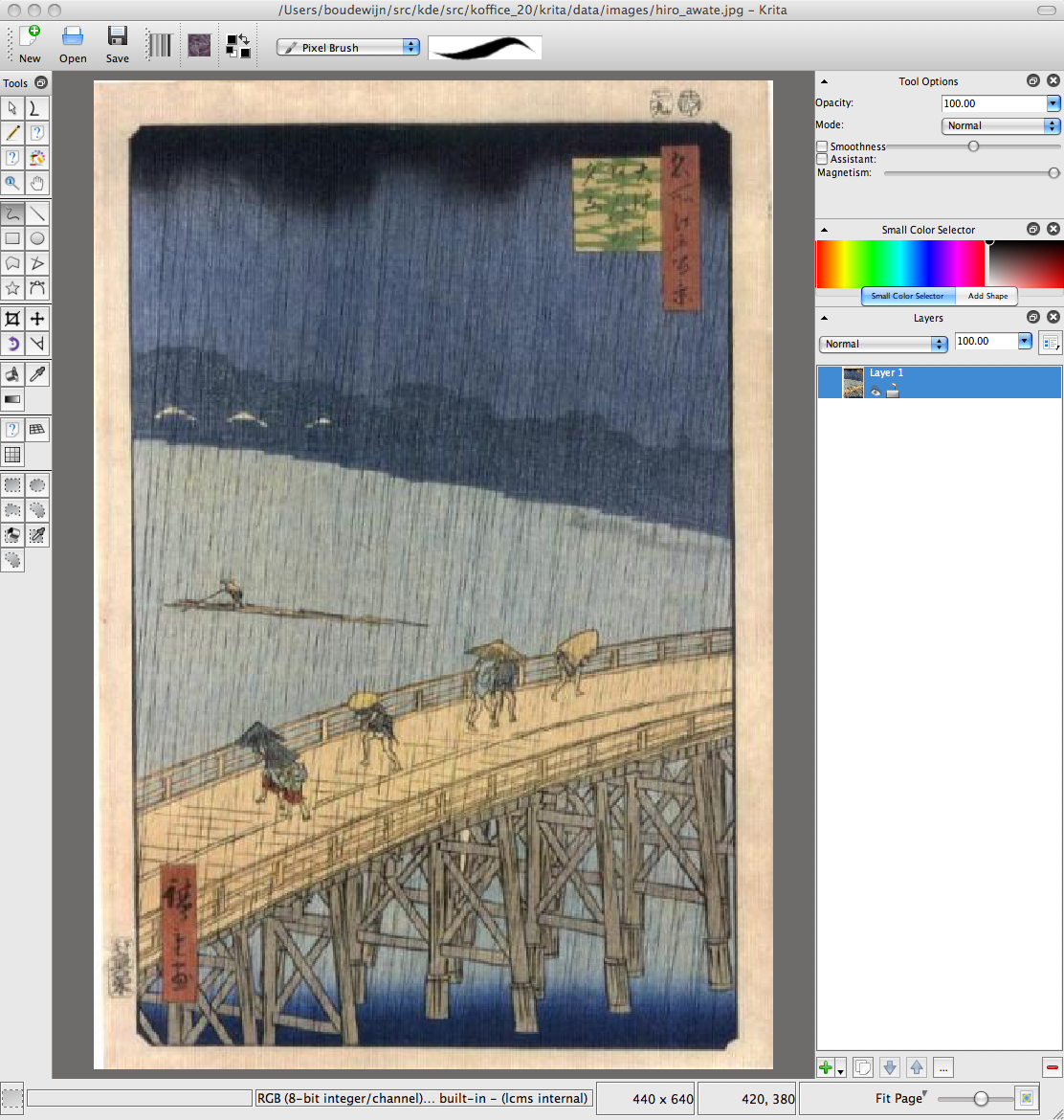The width and height of the screenshot is (1064, 1120).
Task: Select the rectangular selection tool
Action: 12,485
